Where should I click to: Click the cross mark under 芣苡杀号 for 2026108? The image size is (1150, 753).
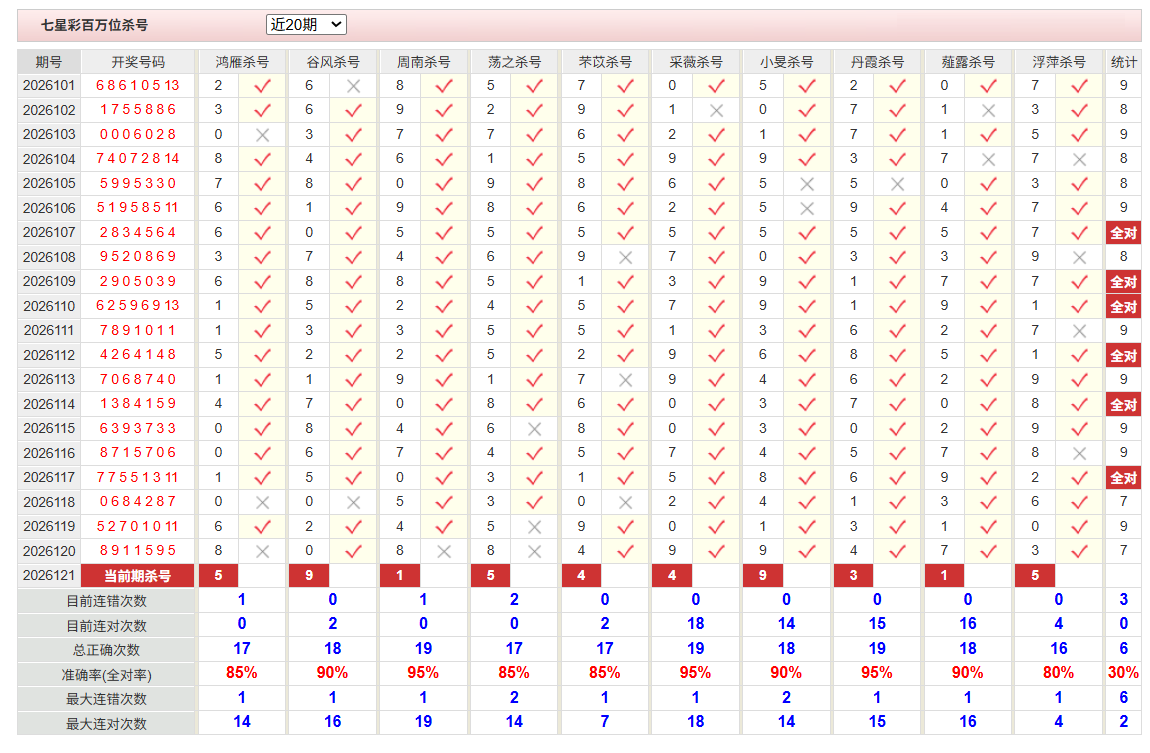pyautogui.click(x=626, y=257)
